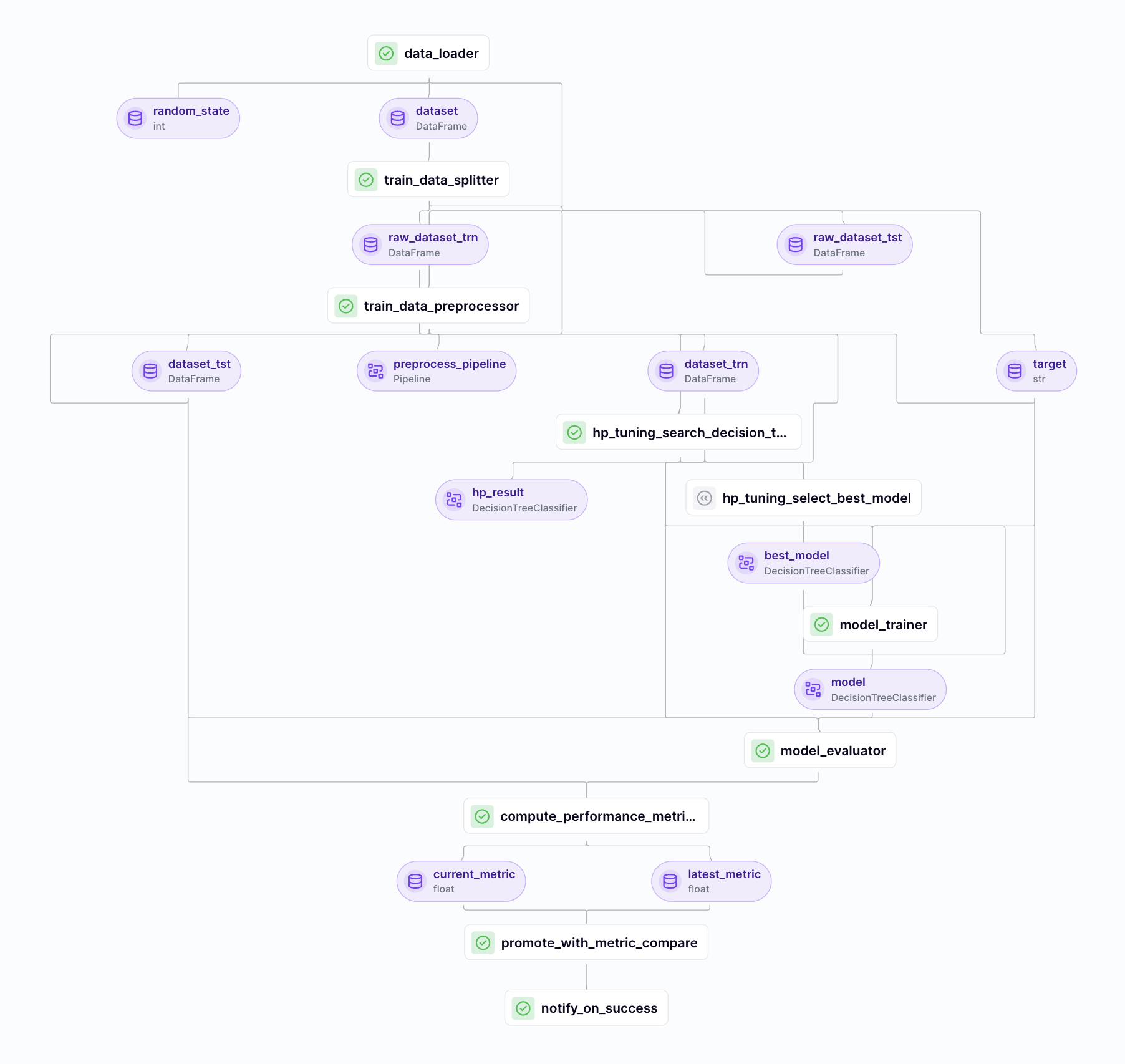Click the database icon on target artifact
Screen dimensions: 1125x1064
coord(1015,371)
